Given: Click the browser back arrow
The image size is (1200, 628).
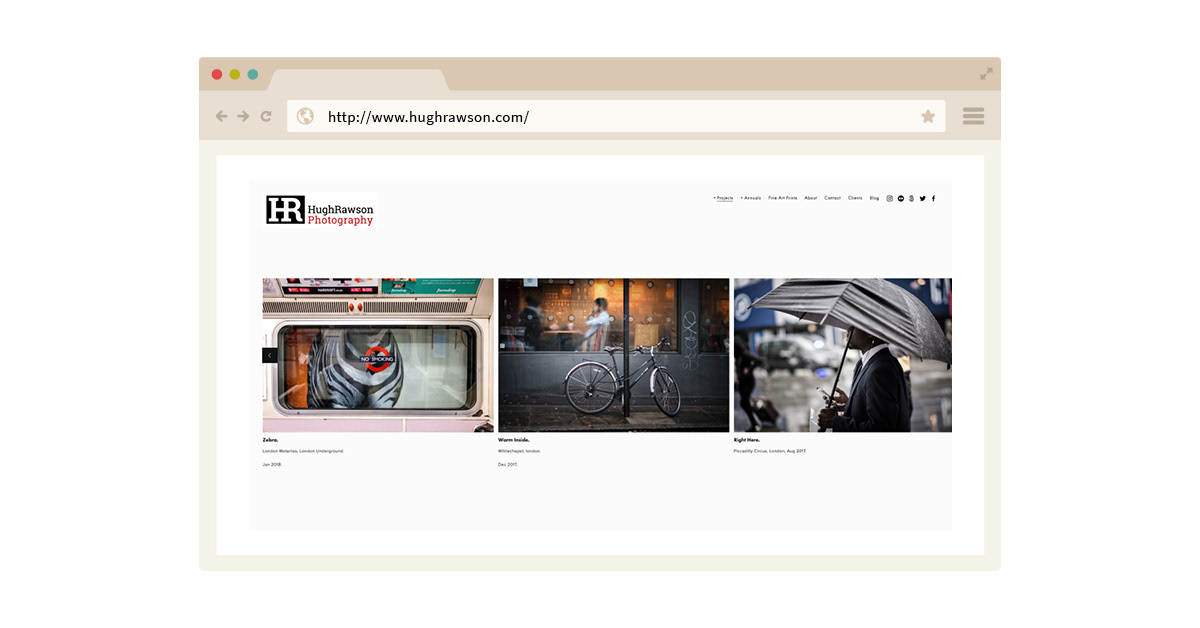Looking at the screenshot, I should point(222,116).
